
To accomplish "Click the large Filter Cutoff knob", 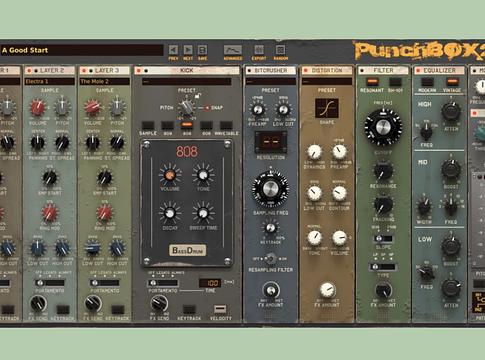I will point(383,127).
